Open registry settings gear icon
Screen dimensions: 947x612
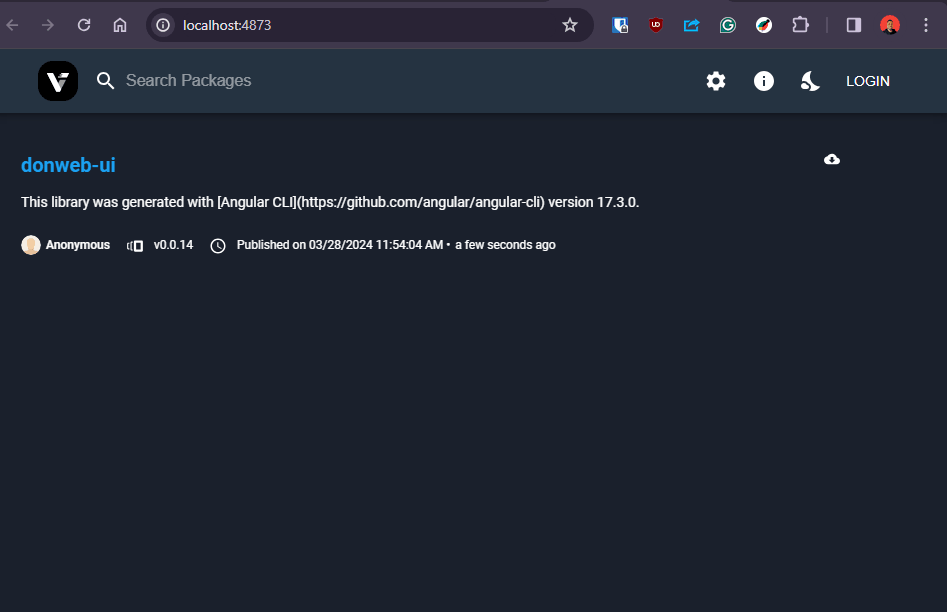click(x=716, y=81)
